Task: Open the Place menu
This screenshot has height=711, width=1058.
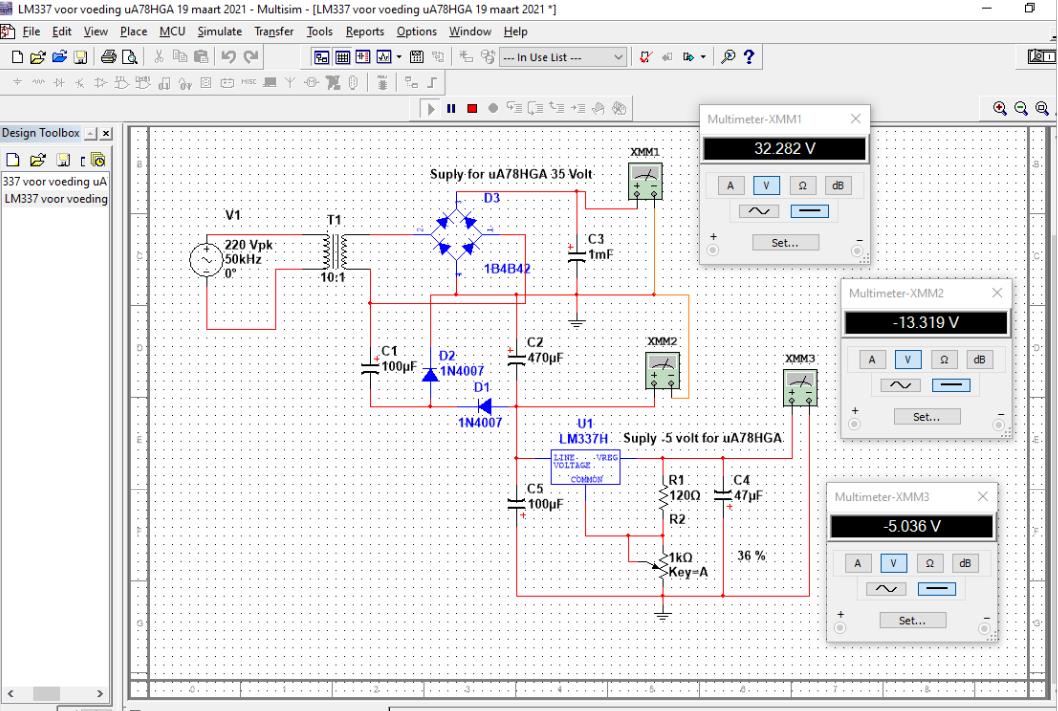Action: [134, 32]
